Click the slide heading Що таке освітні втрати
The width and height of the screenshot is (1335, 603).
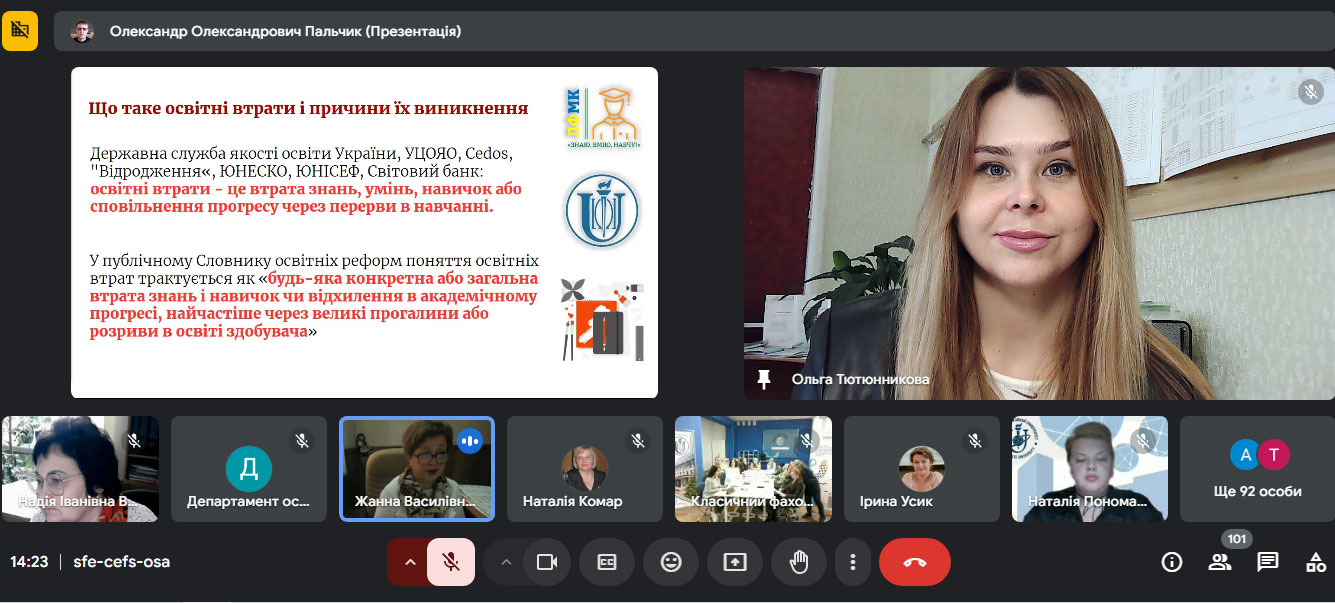click(308, 108)
